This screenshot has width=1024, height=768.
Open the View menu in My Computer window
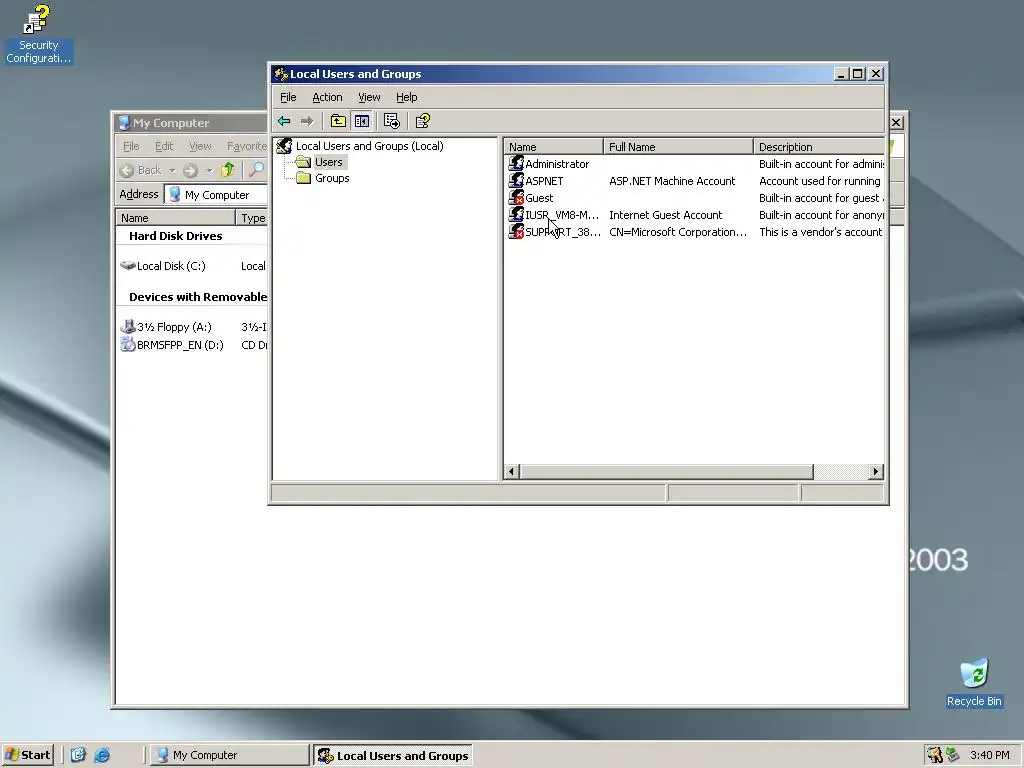click(x=200, y=146)
